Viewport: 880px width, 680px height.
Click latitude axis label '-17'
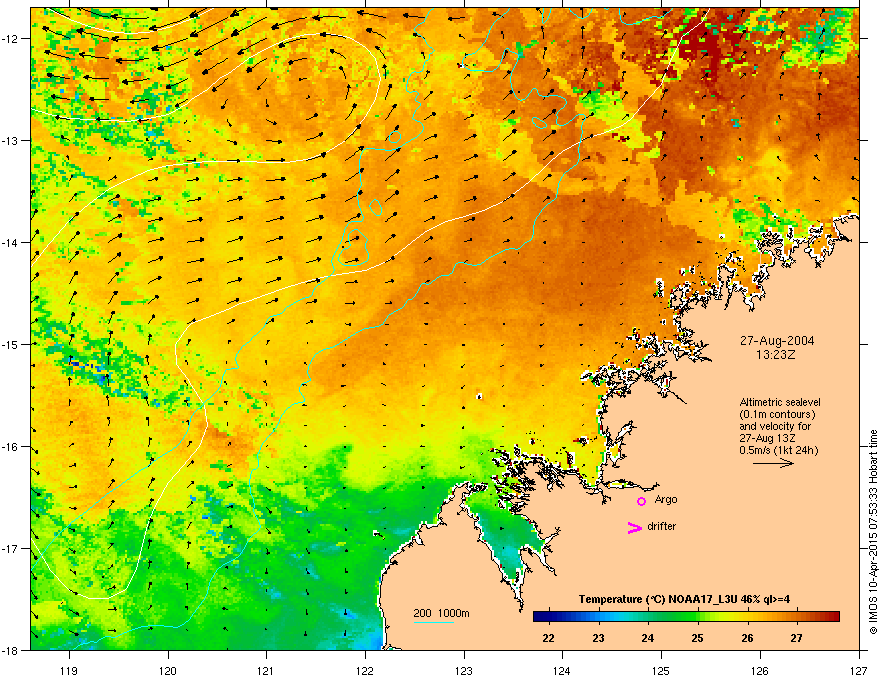pos(11,549)
